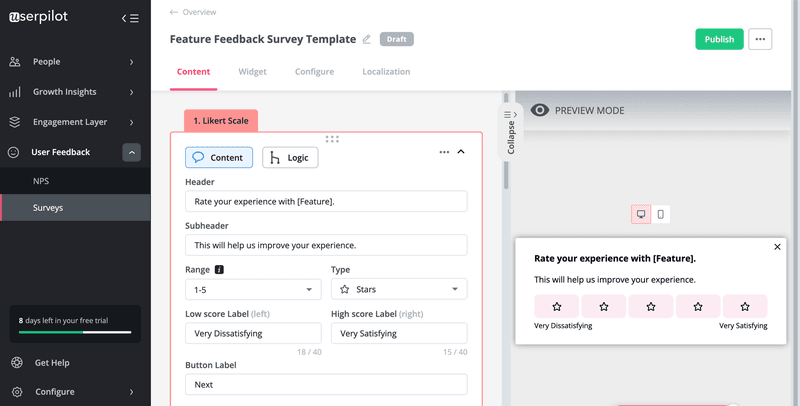Collapse the Likert Scale card with caret
The height and width of the screenshot is (406, 800).
click(x=461, y=151)
